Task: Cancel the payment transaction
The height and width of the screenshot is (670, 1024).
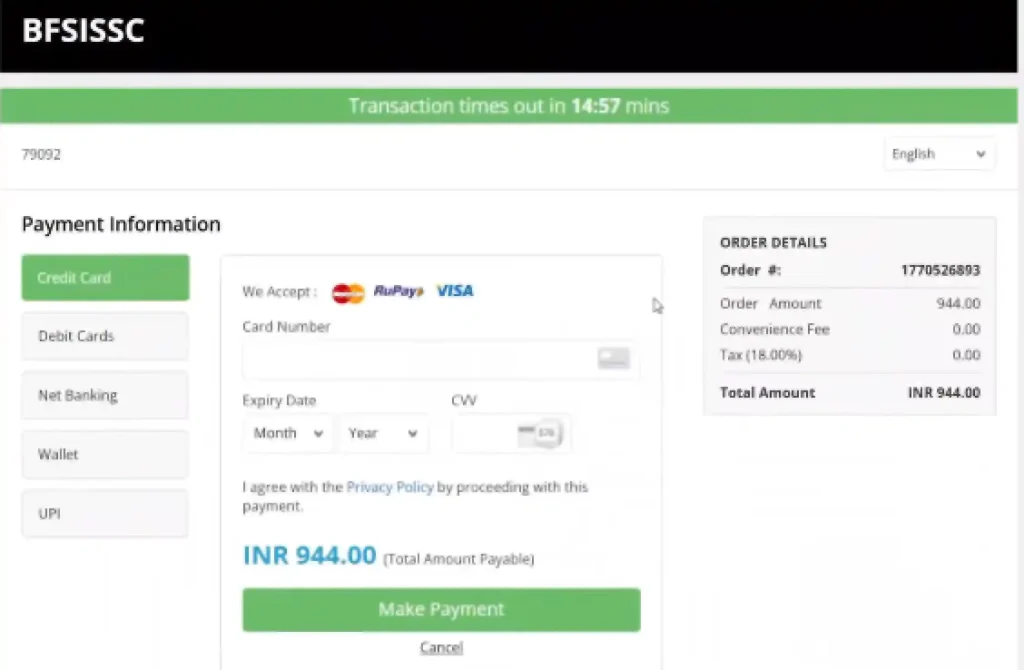Action: 441,647
